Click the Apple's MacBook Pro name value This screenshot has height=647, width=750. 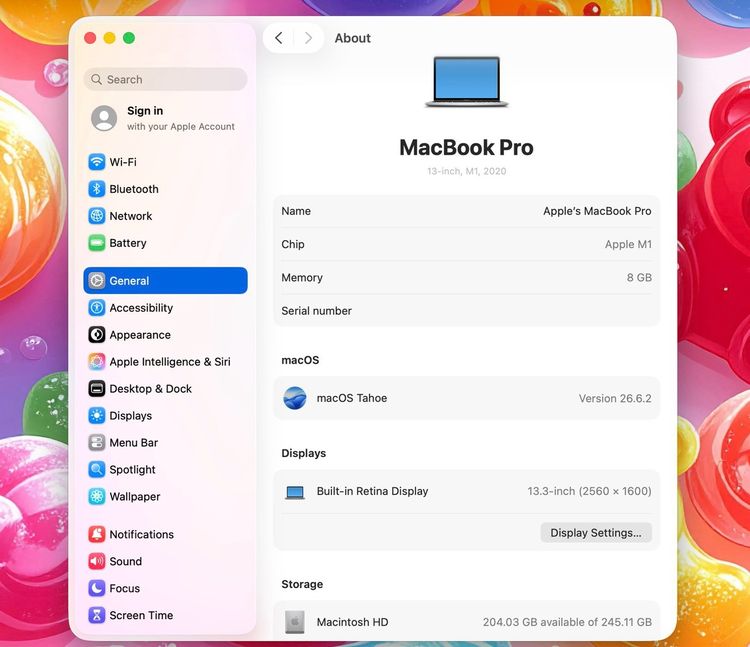click(x=597, y=211)
